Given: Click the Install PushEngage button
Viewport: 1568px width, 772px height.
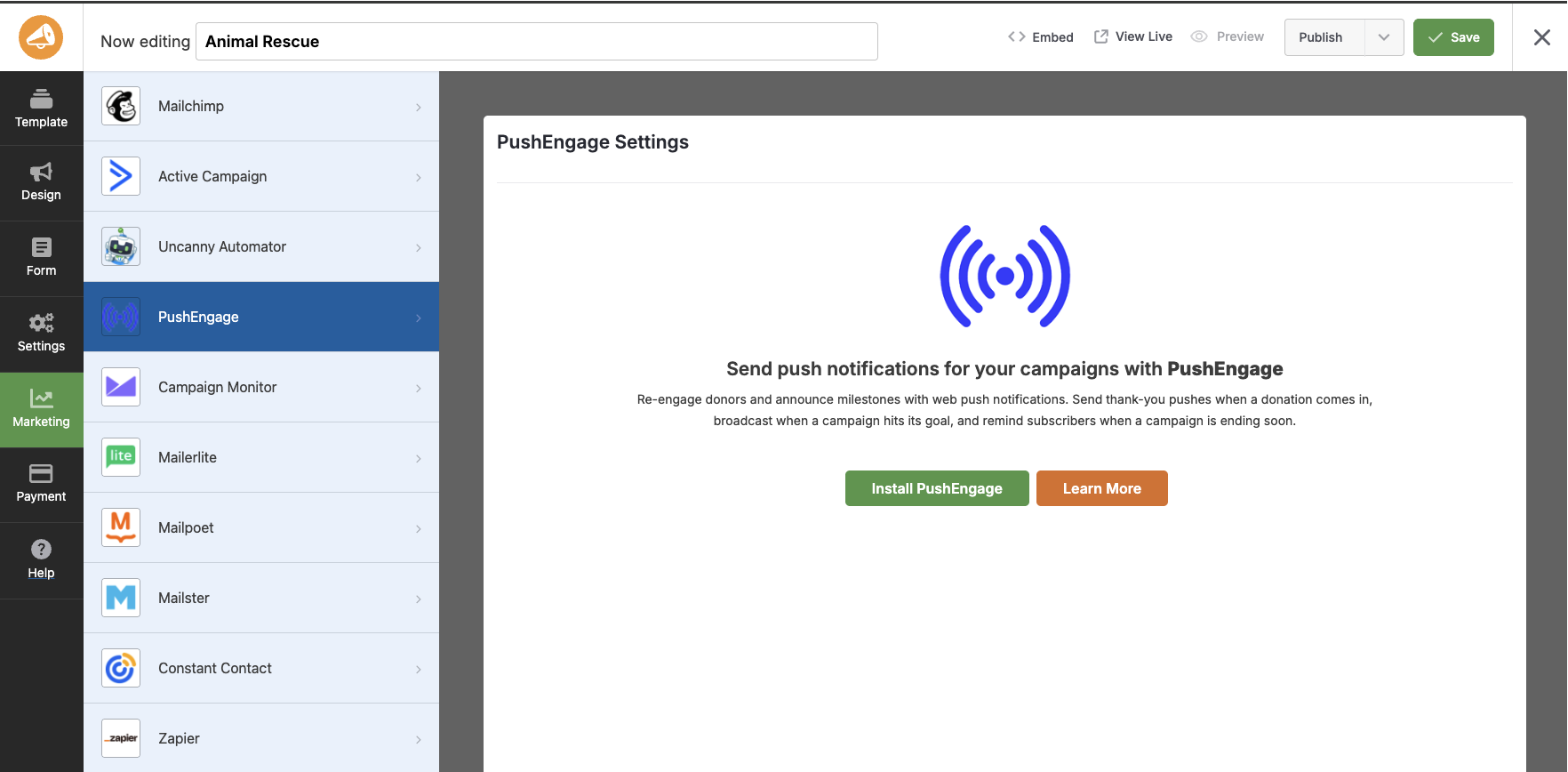Looking at the screenshot, I should (x=937, y=488).
